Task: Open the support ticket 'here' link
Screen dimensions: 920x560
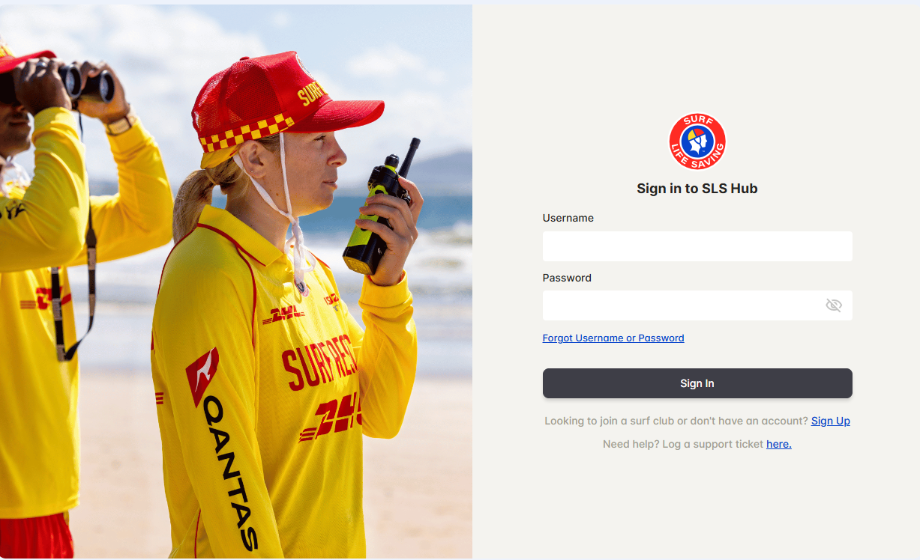Action: click(x=779, y=444)
